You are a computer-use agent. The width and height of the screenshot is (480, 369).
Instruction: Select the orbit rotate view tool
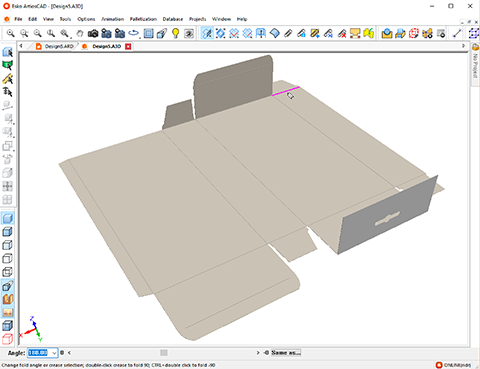tap(134, 33)
